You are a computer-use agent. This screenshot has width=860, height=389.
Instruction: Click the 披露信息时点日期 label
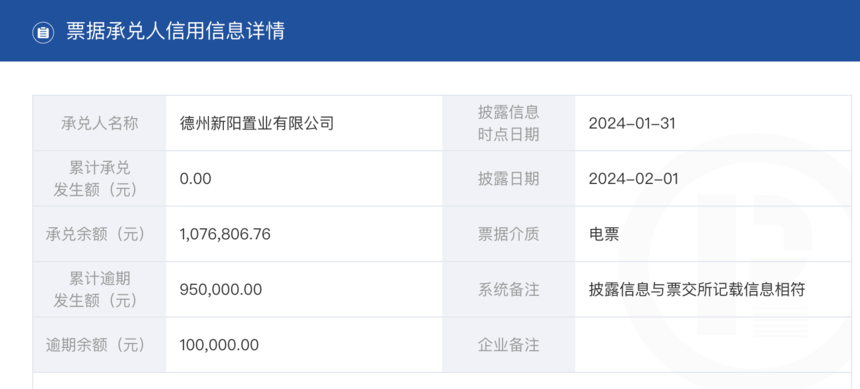(x=508, y=123)
